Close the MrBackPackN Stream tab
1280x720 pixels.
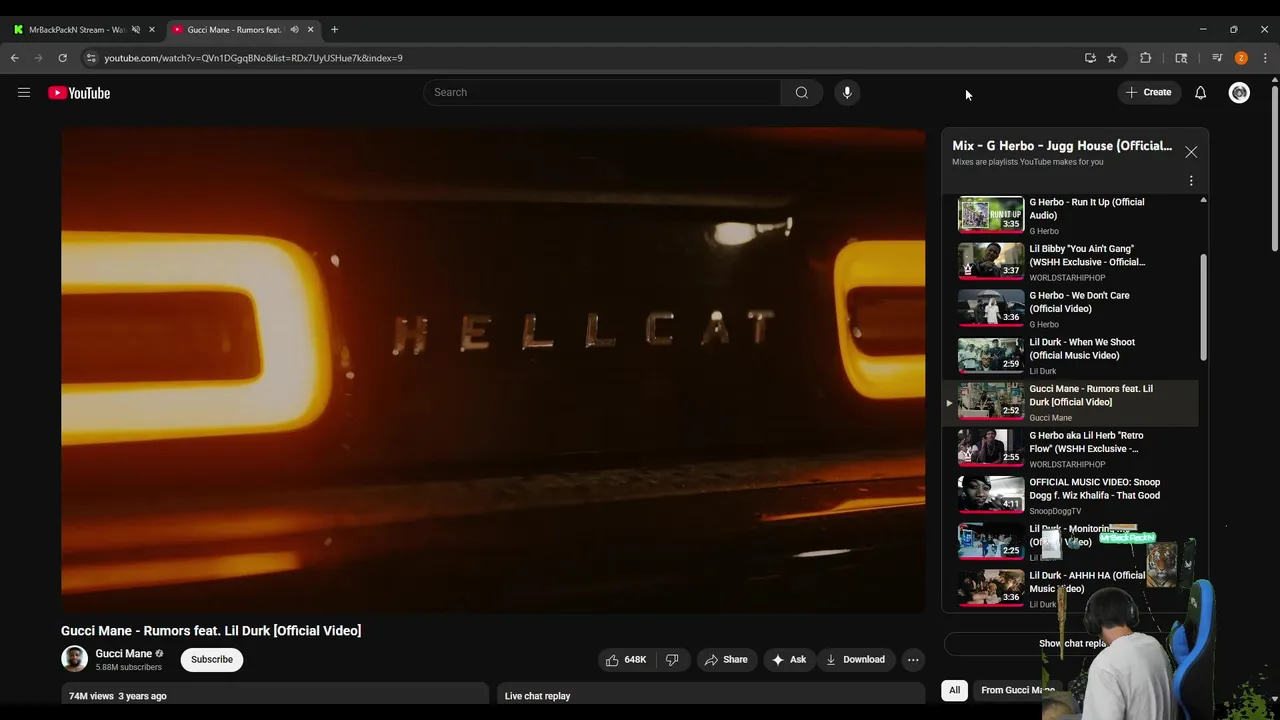tap(152, 30)
